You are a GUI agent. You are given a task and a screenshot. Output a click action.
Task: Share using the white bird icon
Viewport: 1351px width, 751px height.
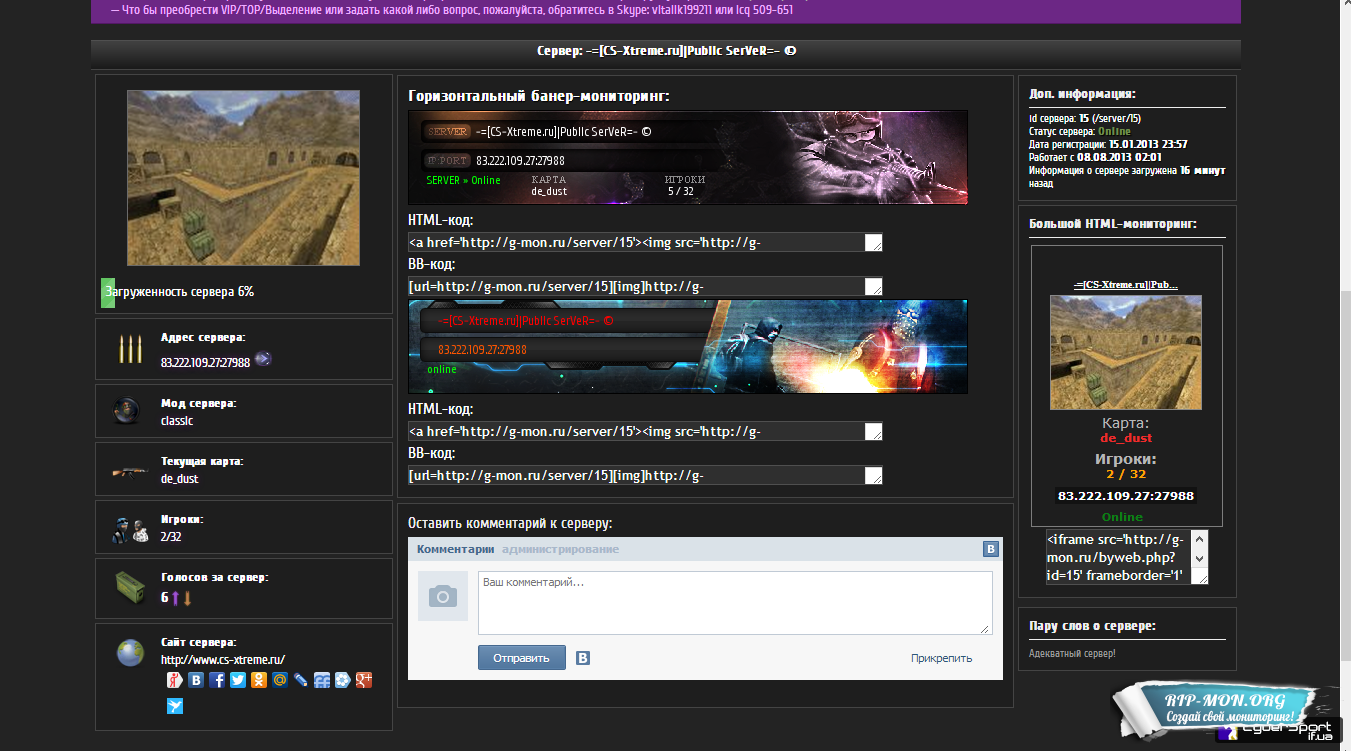[175, 706]
